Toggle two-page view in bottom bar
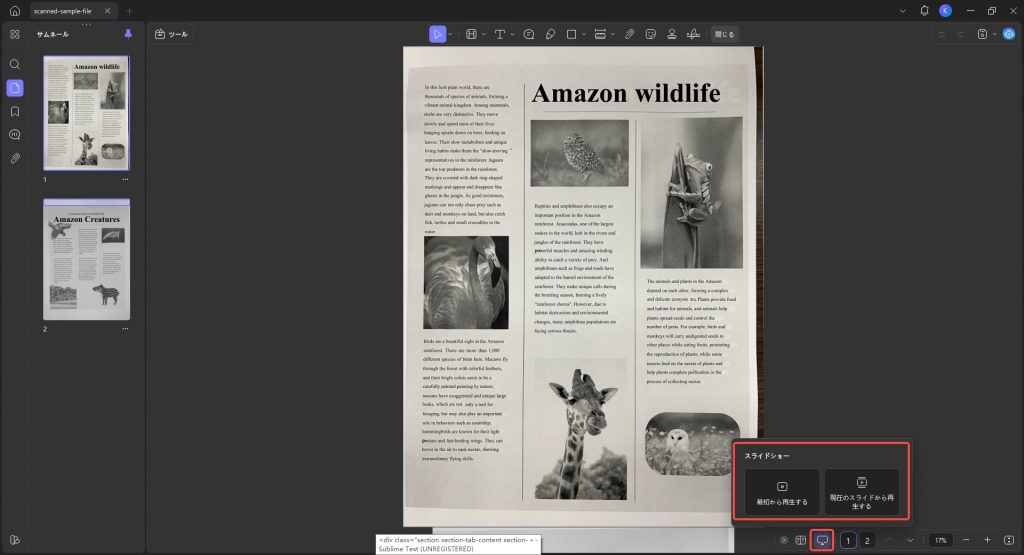This screenshot has width=1024, height=555. click(801, 540)
